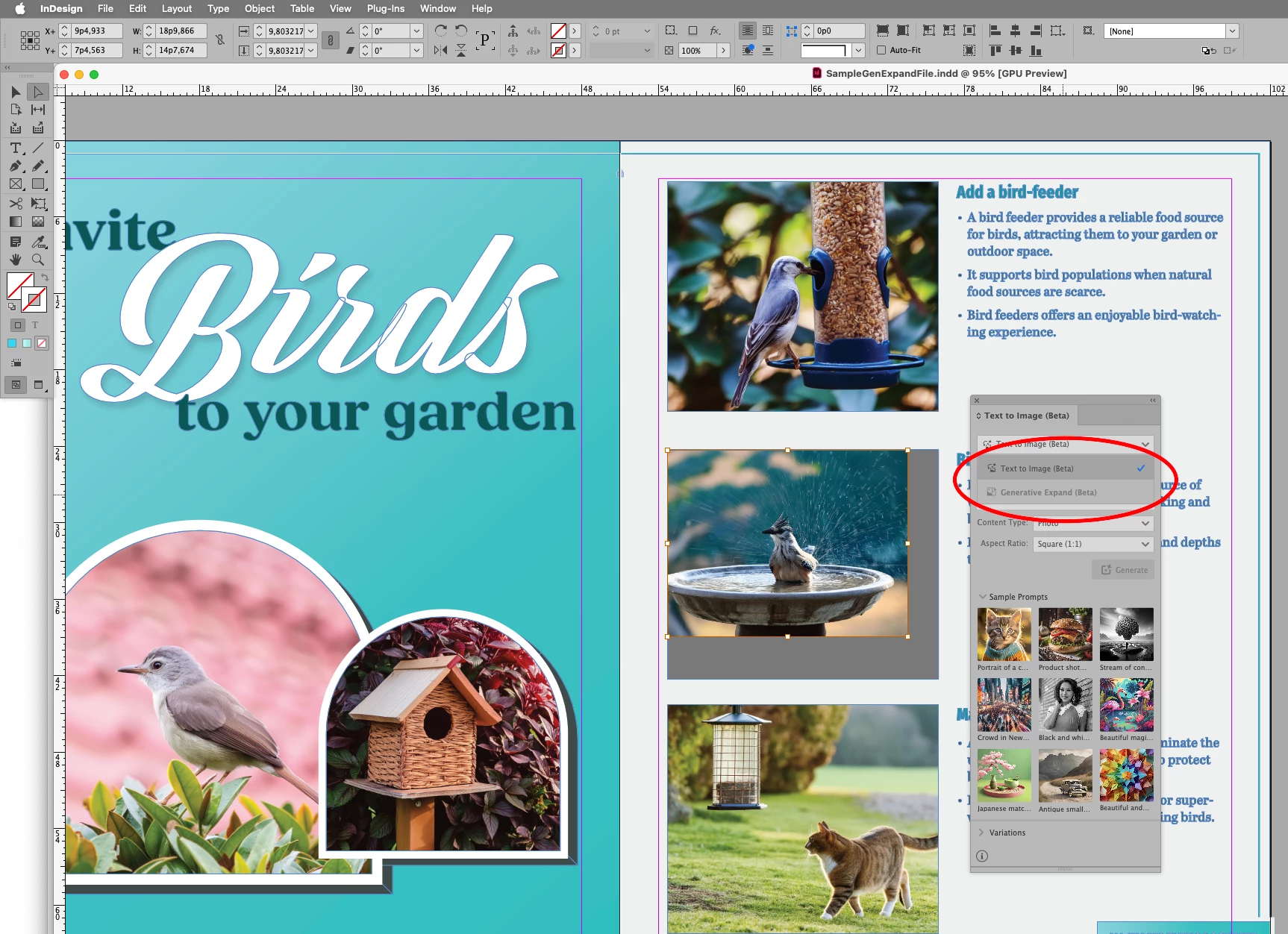Open the Object menu
This screenshot has height=934, width=1288.
tap(260, 8)
